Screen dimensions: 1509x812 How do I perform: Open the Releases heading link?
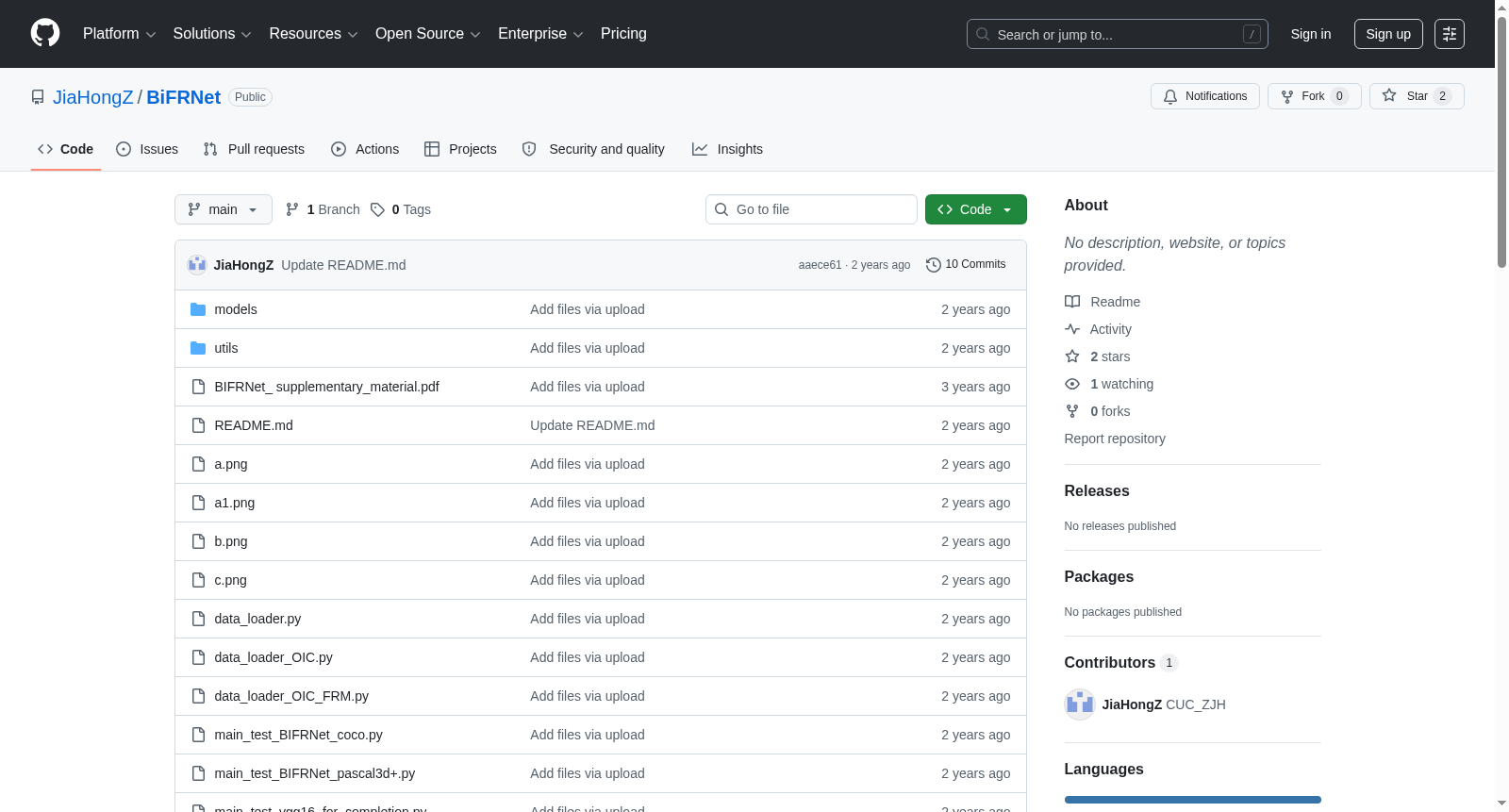click(x=1097, y=491)
